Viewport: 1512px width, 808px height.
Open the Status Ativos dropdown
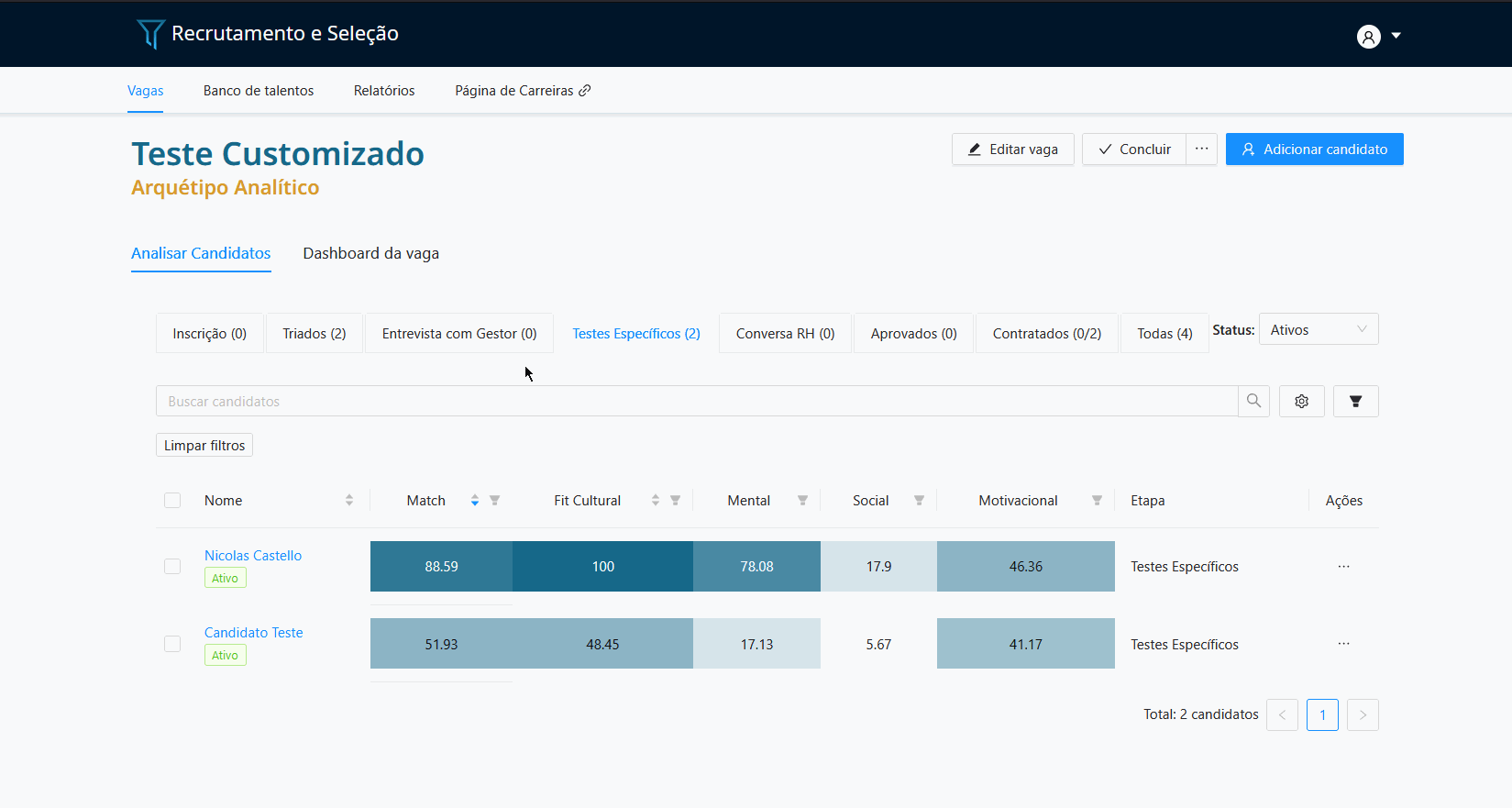click(x=1318, y=330)
